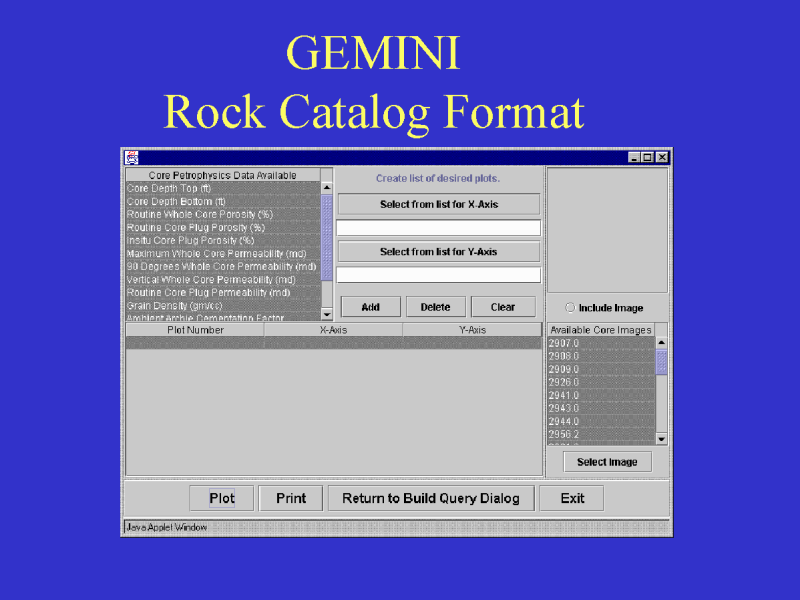The height and width of the screenshot is (600, 800).
Task: Click the core image preview area
Action: coord(607,231)
